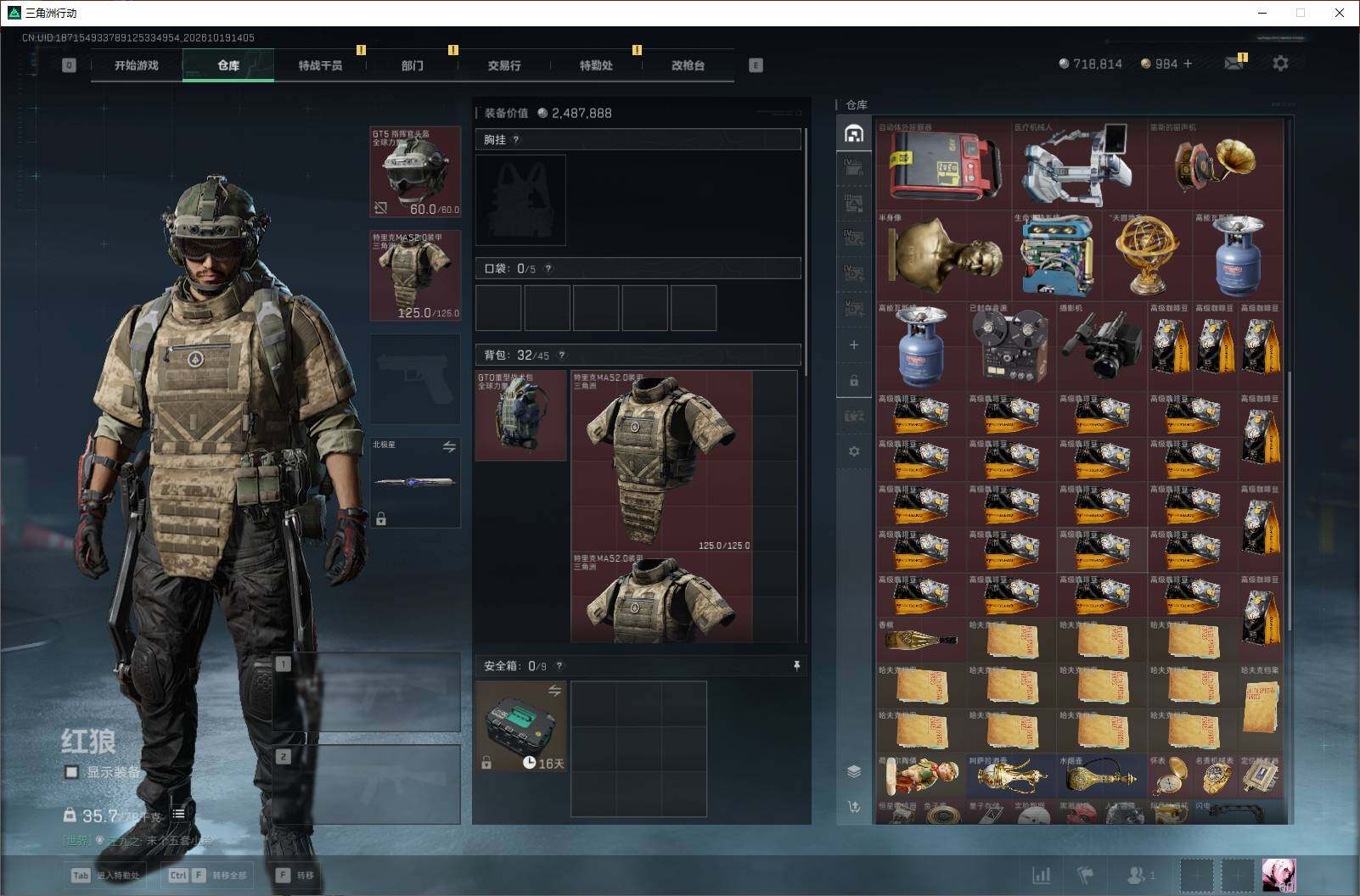Image resolution: width=1360 pixels, height=896 pixels.
Task: Swap the safe box container
Action: 554,690
